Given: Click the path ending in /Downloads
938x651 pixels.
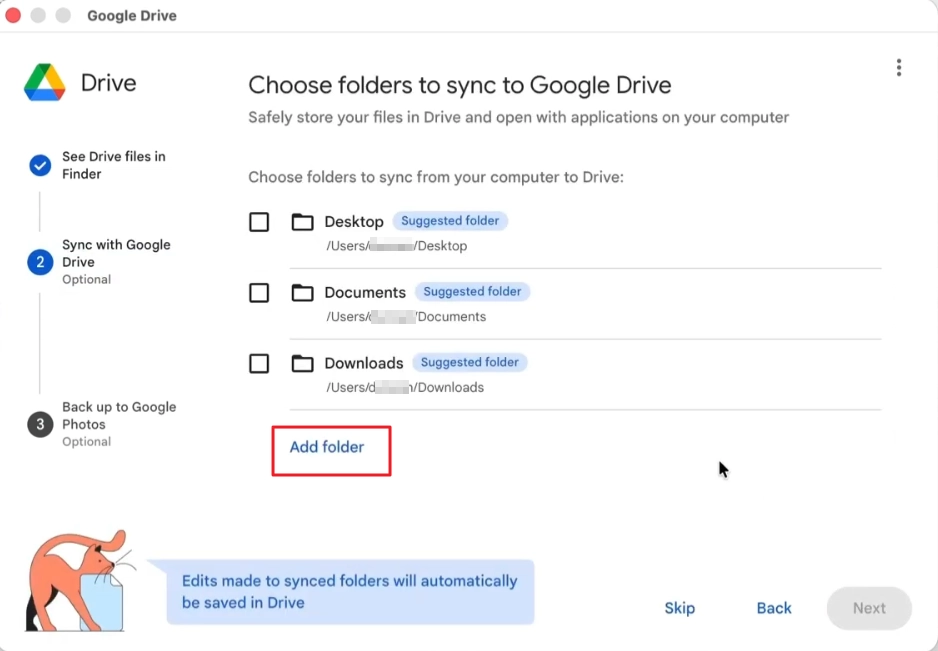Looking at the screenshot, I should tap(405, 387).
